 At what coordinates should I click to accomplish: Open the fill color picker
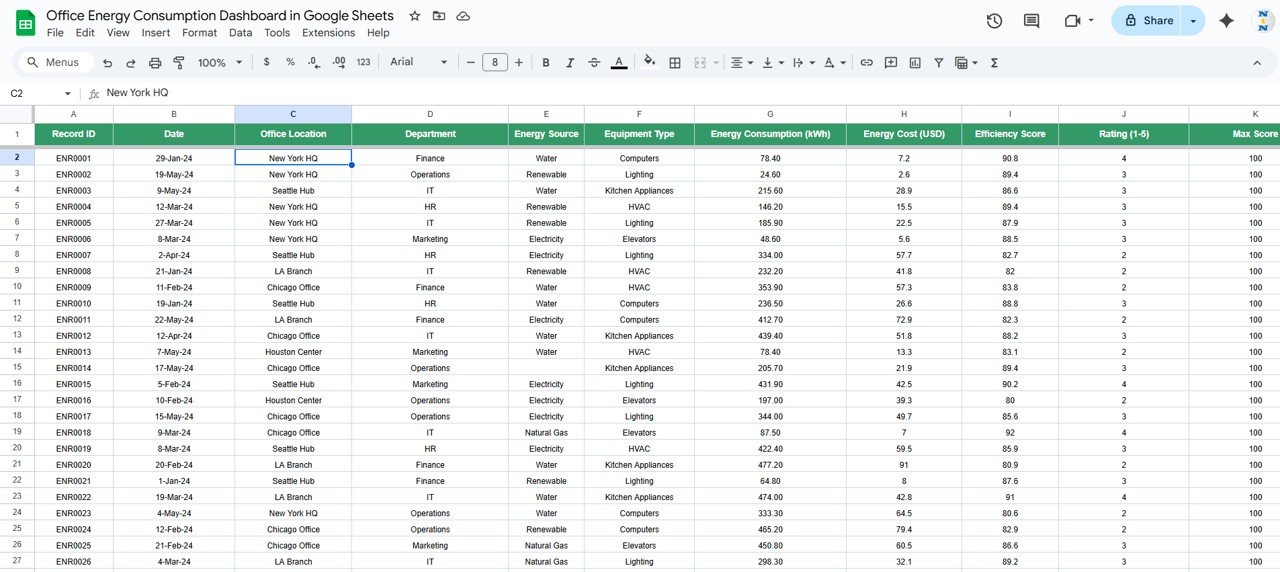coord(649,62)
